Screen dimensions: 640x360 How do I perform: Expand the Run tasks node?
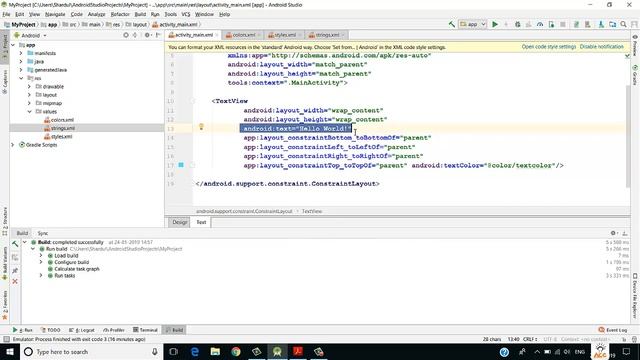(41, 276)
